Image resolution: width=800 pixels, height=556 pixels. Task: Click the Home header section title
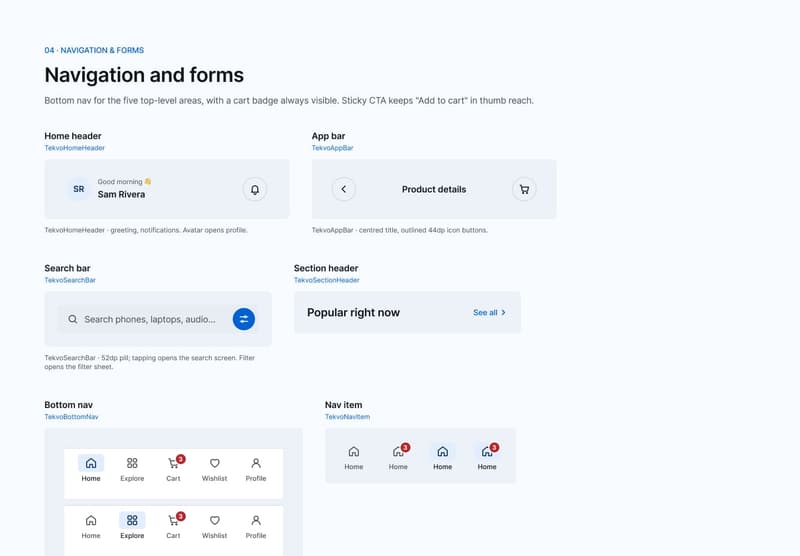pos(73,136)
